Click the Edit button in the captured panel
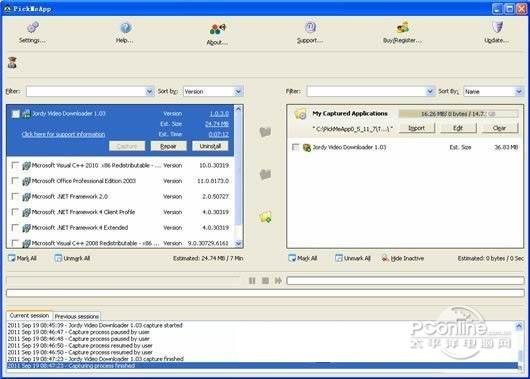This screenshot has width=530, height=379. tap(458, 128)
